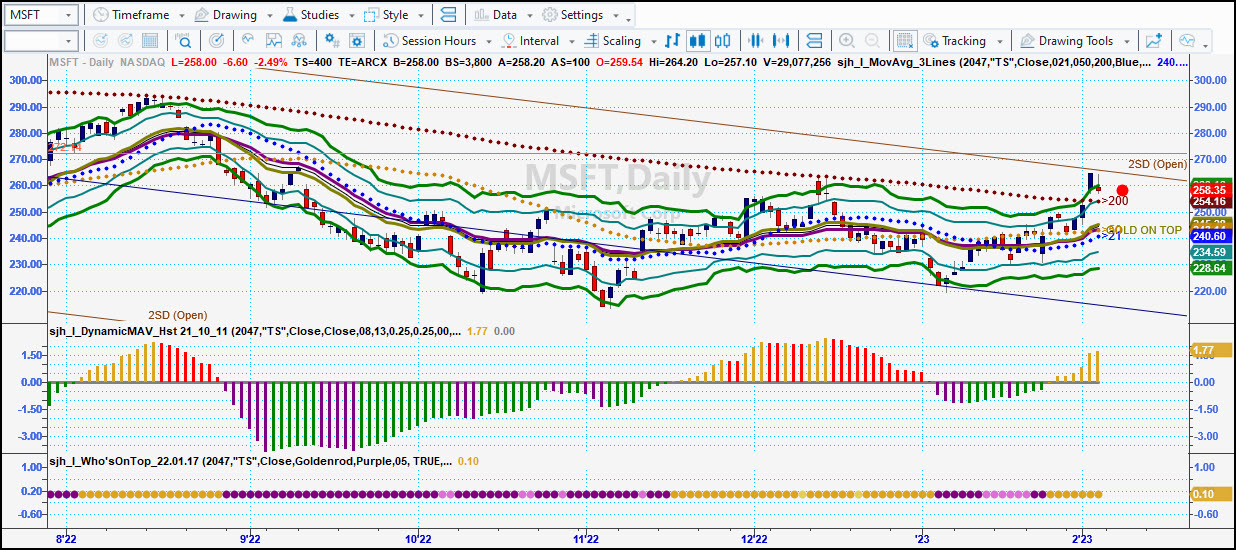Click the zoom in magnifier
Viewport: 1236px width, 550px height.
click(x=846, y=41)
